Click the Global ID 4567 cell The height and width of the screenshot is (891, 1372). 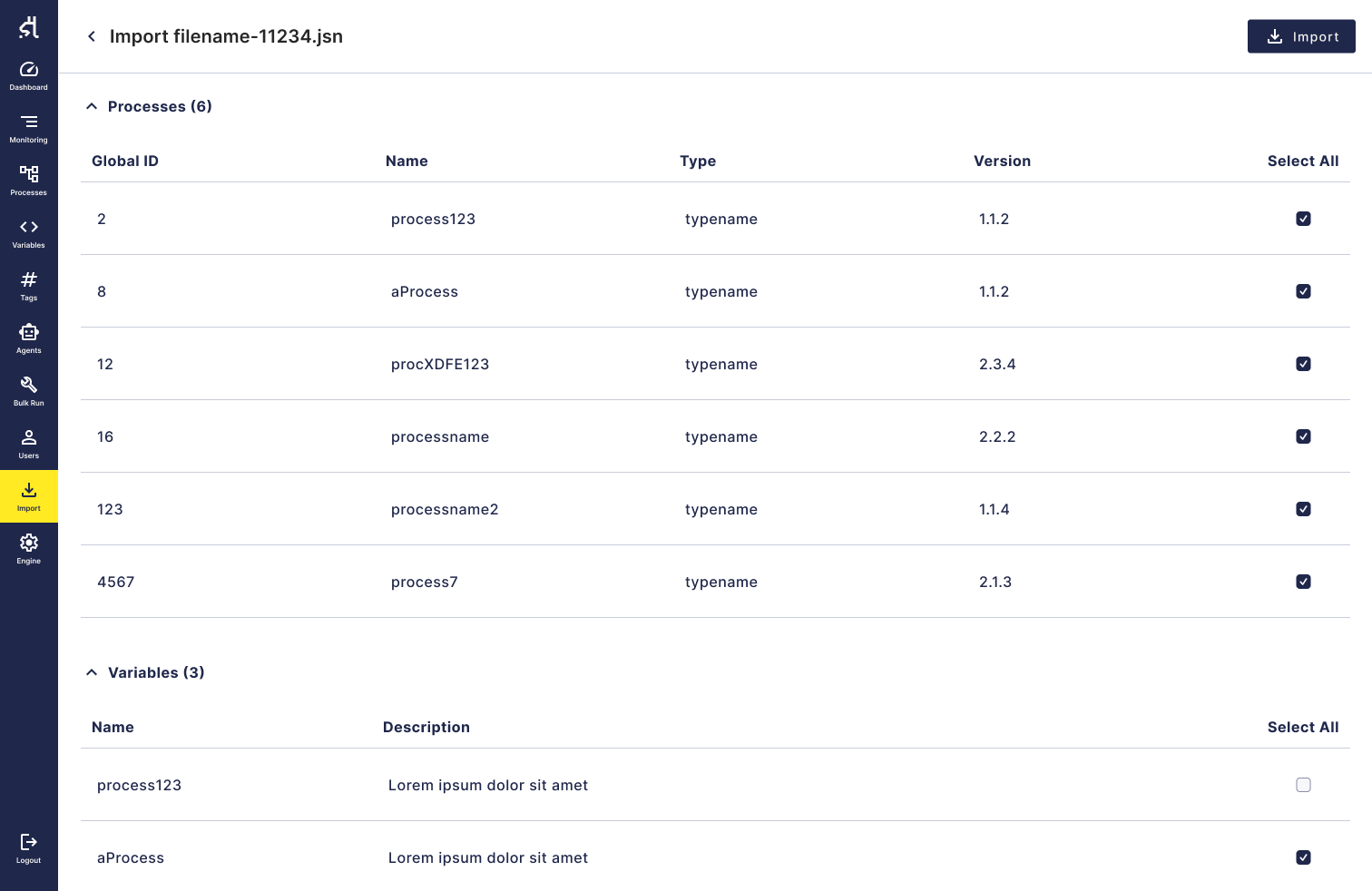coord(116,582)
